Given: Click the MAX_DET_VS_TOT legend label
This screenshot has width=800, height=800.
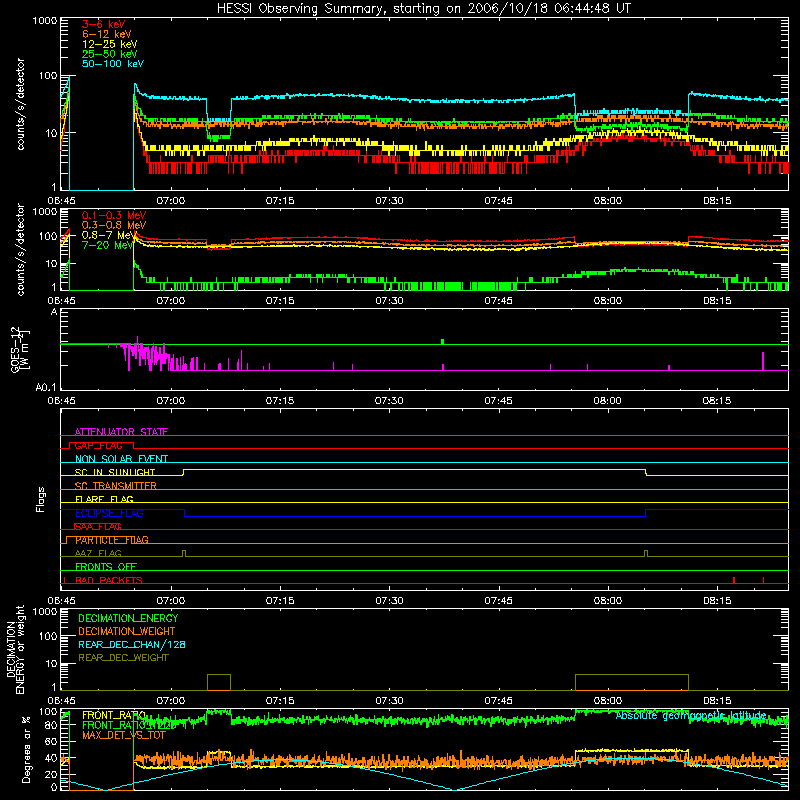Looking at the screenshot, I should (124, 735).
